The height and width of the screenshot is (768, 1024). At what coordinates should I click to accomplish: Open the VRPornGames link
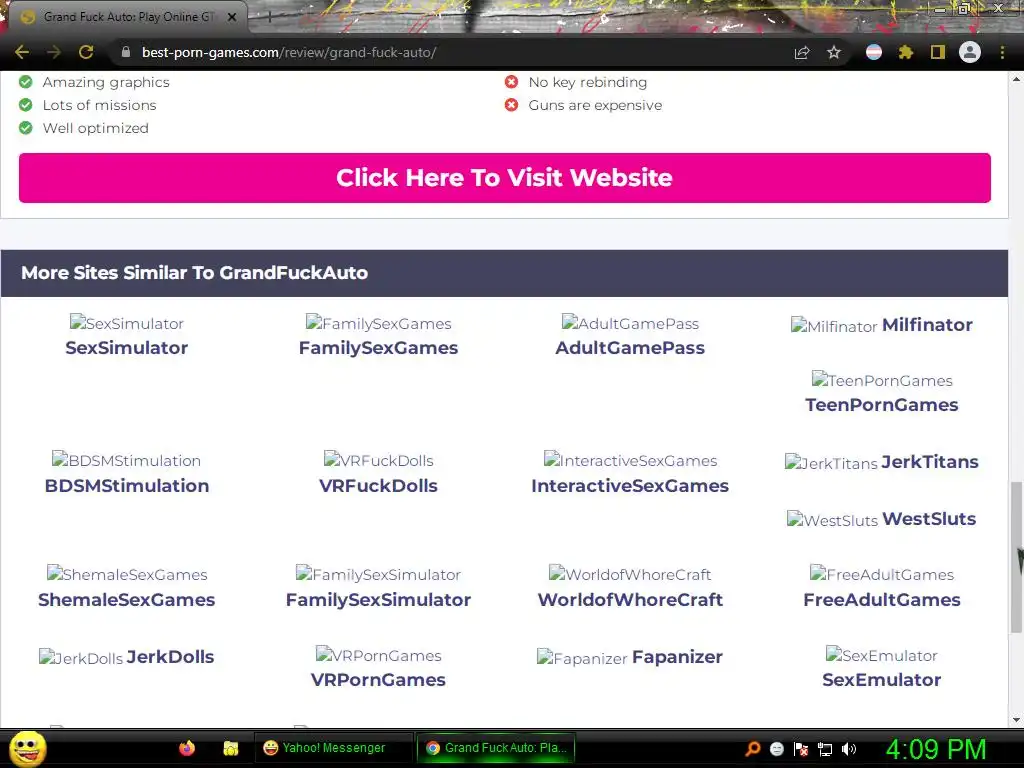point(378,680)
